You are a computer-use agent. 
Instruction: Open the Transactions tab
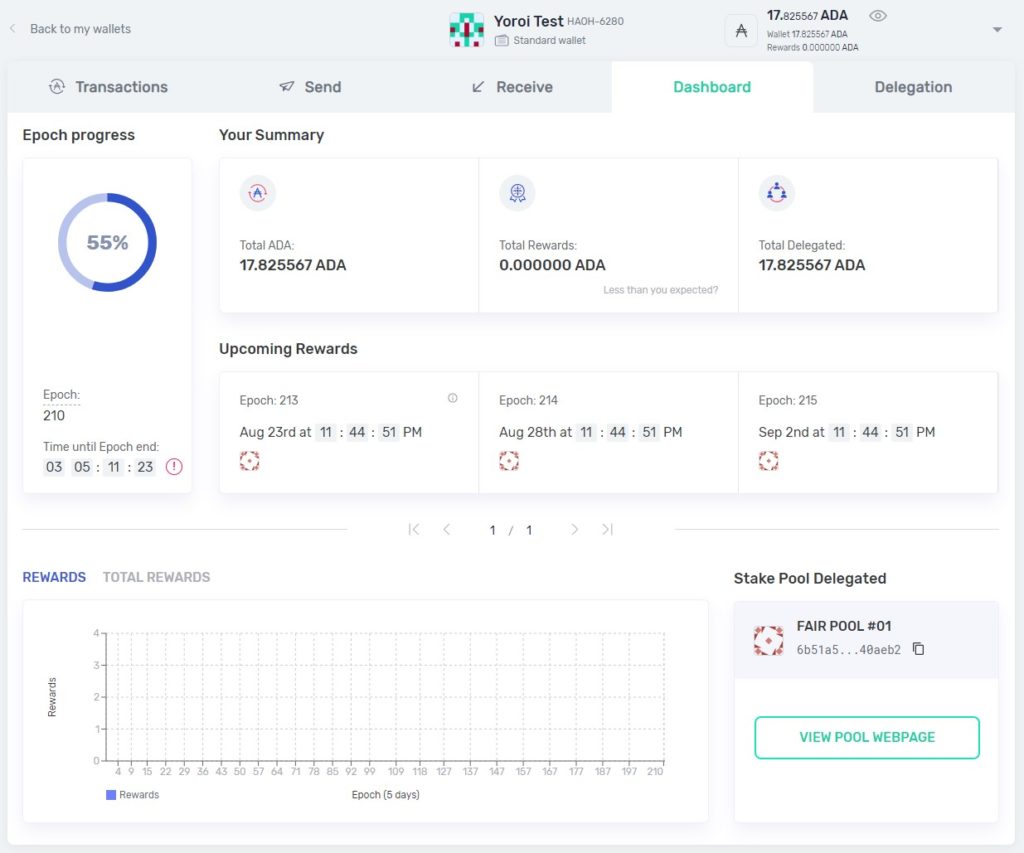pyautogui.click(x=108, y=87)
